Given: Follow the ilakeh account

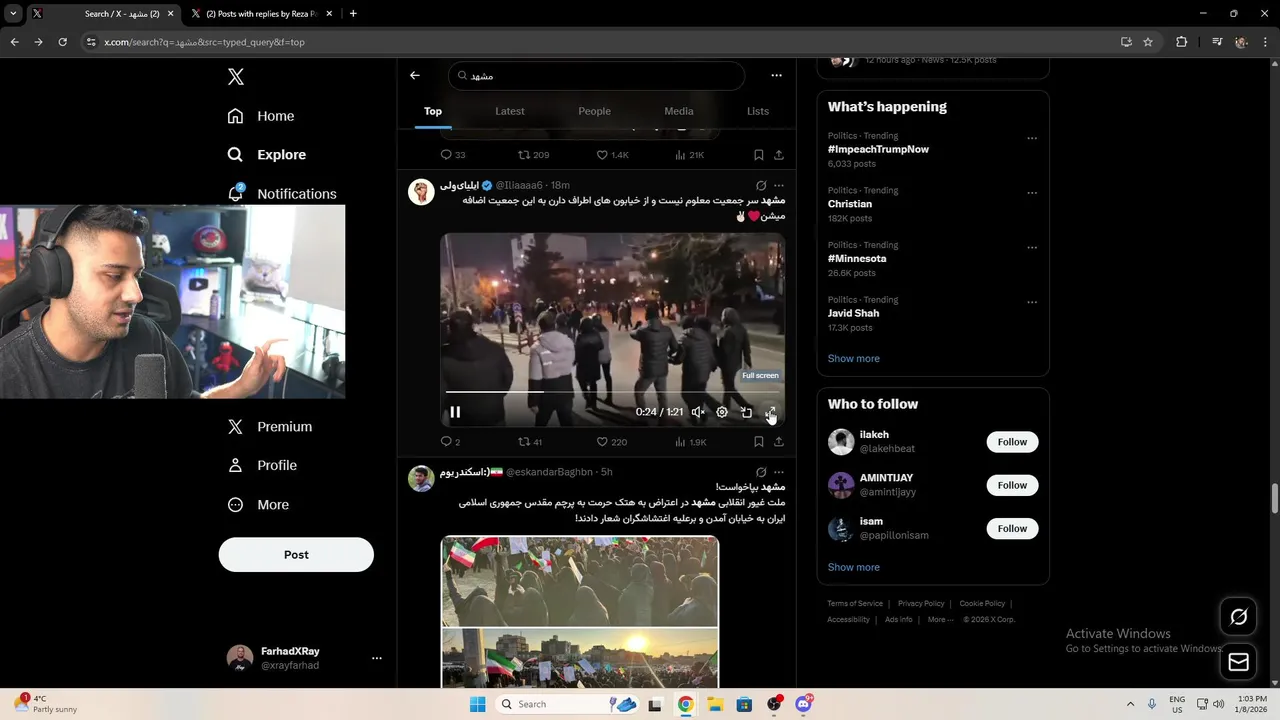Looking at the screenshot, I should pyautogui.click(x=1012, y=442).
